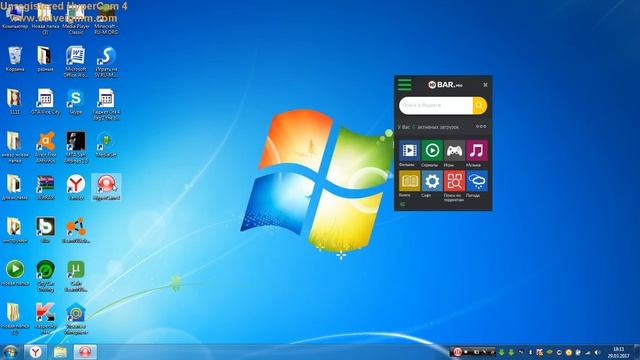Screen dimensions: 640x360
Task: Select the blue S shortcut beside Word
Action: (x=106, y=61)
